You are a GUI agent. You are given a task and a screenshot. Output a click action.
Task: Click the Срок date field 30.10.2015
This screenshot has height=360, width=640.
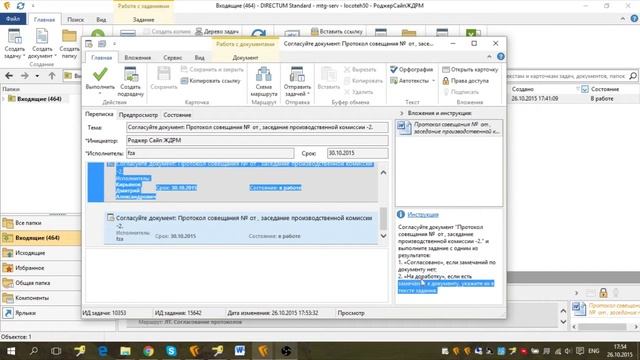pyautogui.click(x=357, y=153)
